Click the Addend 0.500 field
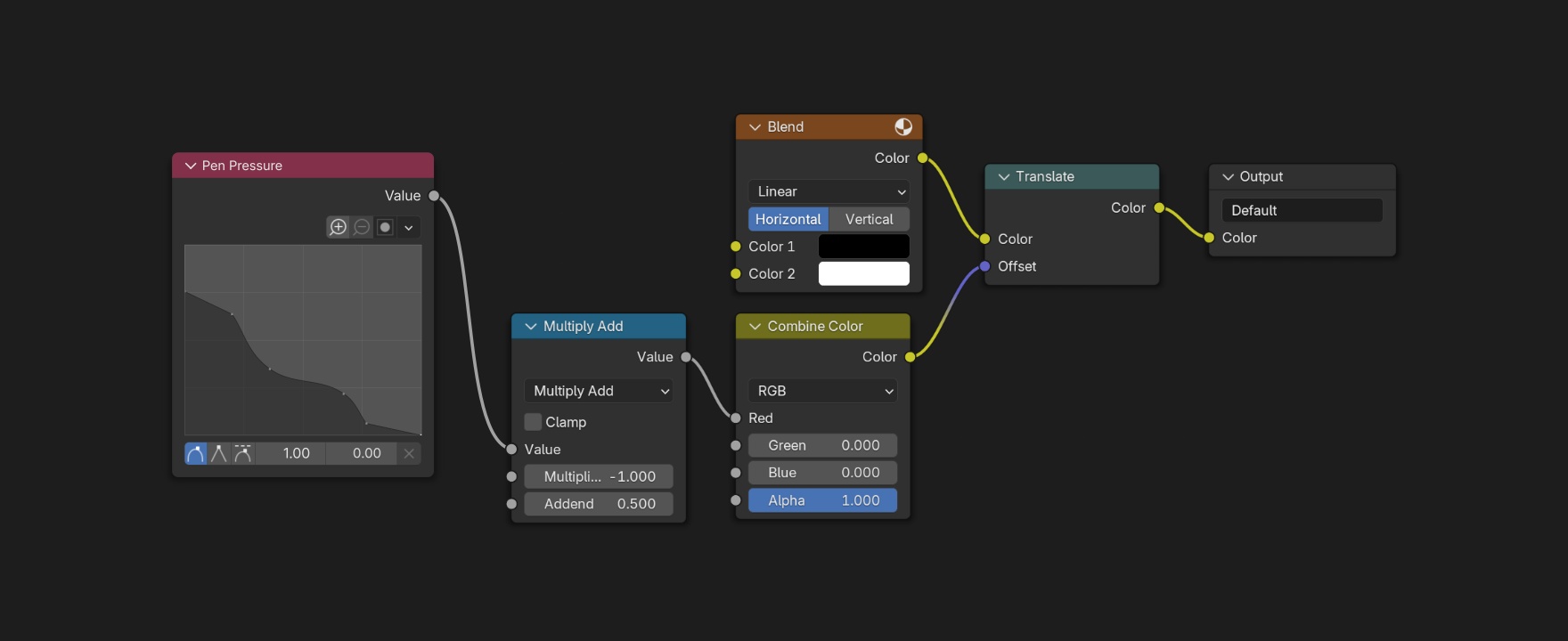The width and height of the screenshot is (1568, 641). click(x=599, y=504)
